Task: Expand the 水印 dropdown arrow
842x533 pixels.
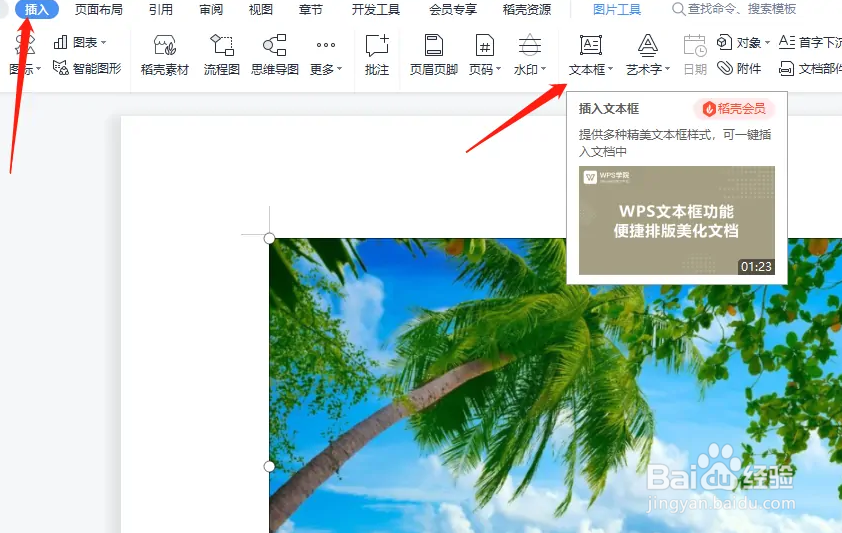Action: 543,69
